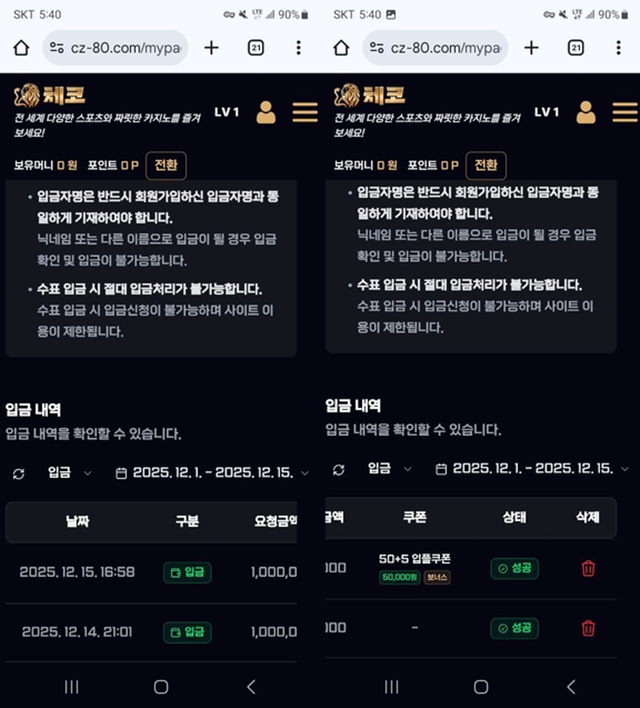Image resolution: width=640 pixels, height=708 pixels.
Task: Open the hamburger menu in the left screenshot
Action: click(305, 112)
